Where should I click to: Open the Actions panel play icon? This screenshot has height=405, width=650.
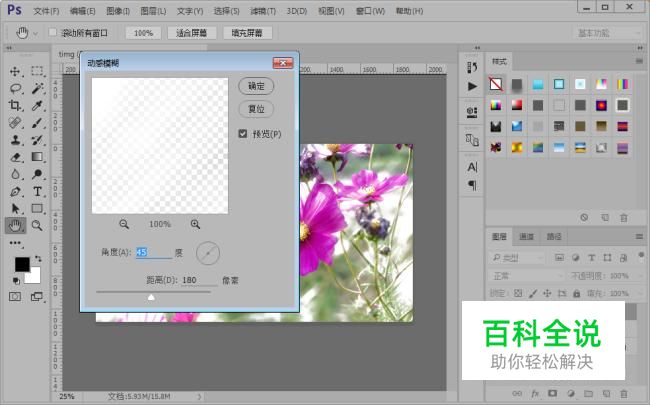pyautogui.click(x=472, y=86)
